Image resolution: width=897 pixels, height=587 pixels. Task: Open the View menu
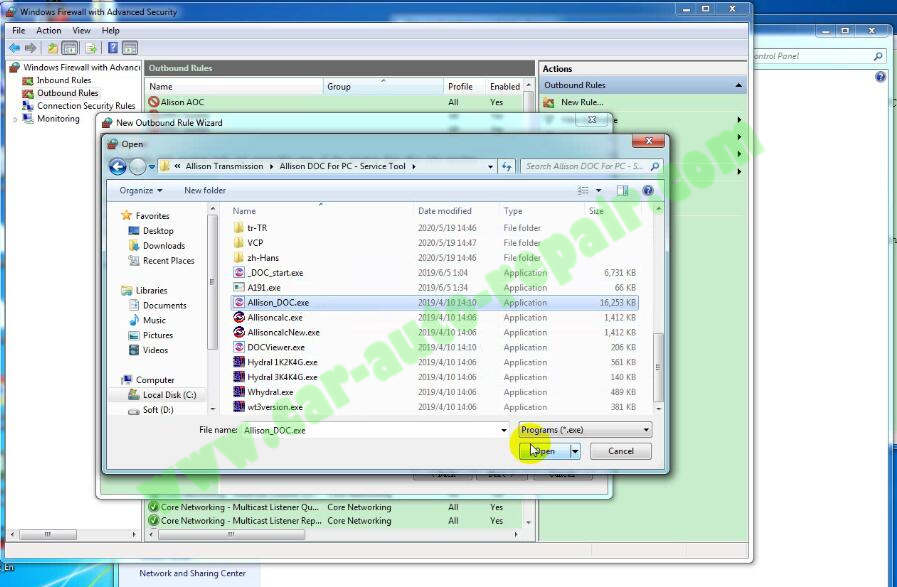click(81, 30)
